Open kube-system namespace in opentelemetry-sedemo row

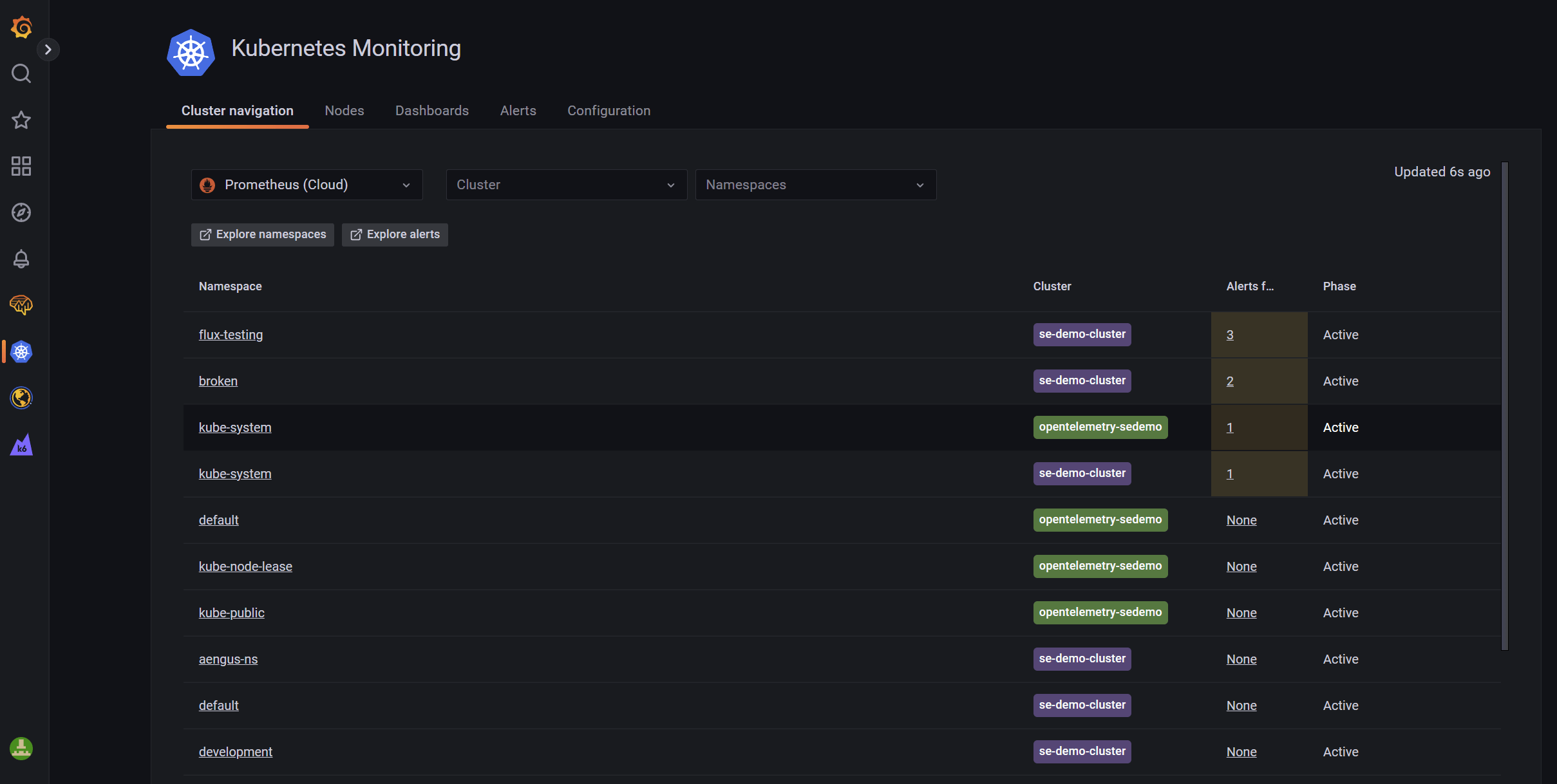tap(235, 427)
